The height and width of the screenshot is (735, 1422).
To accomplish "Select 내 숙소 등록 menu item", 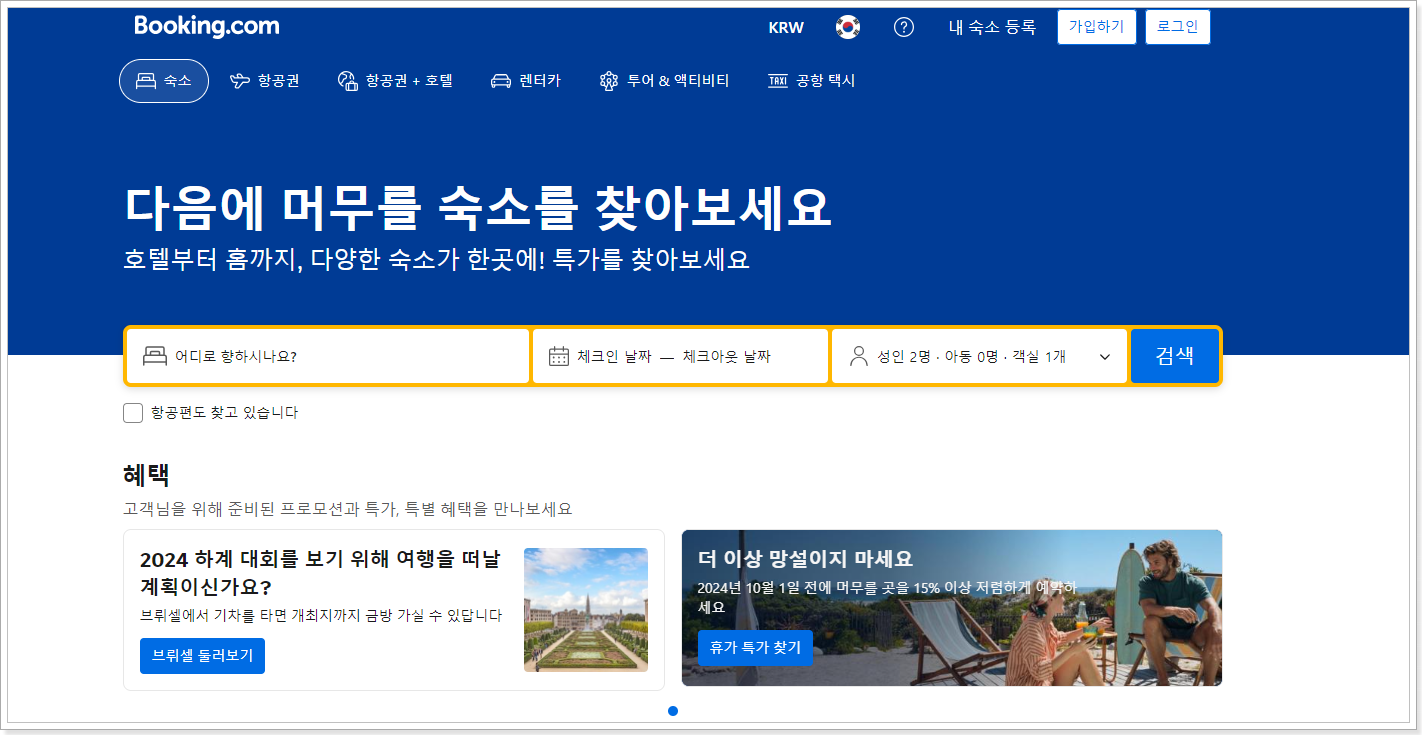I will tap(991, 27).
